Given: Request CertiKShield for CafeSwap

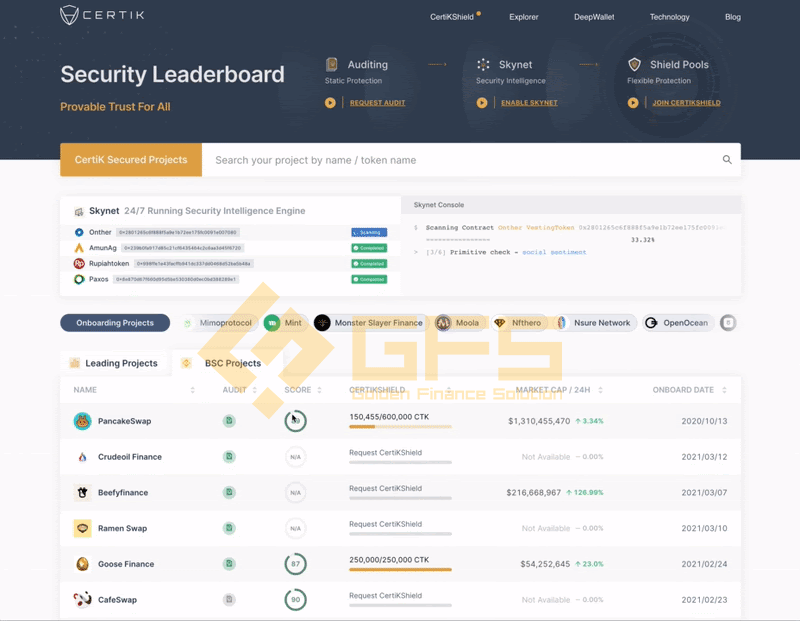Looking at the screenshot, I should tap(385, 595).
